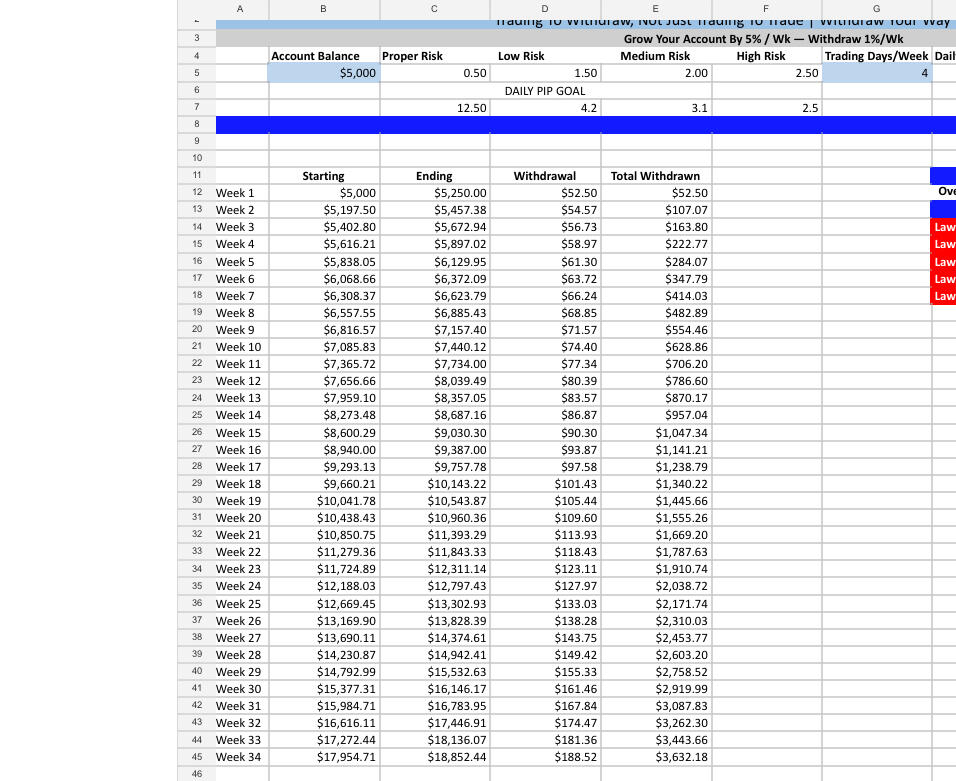Viewport: 956px width, 781px height.
Task: Select the pip goal cell 12.50
Action: [x=435, y=108]
